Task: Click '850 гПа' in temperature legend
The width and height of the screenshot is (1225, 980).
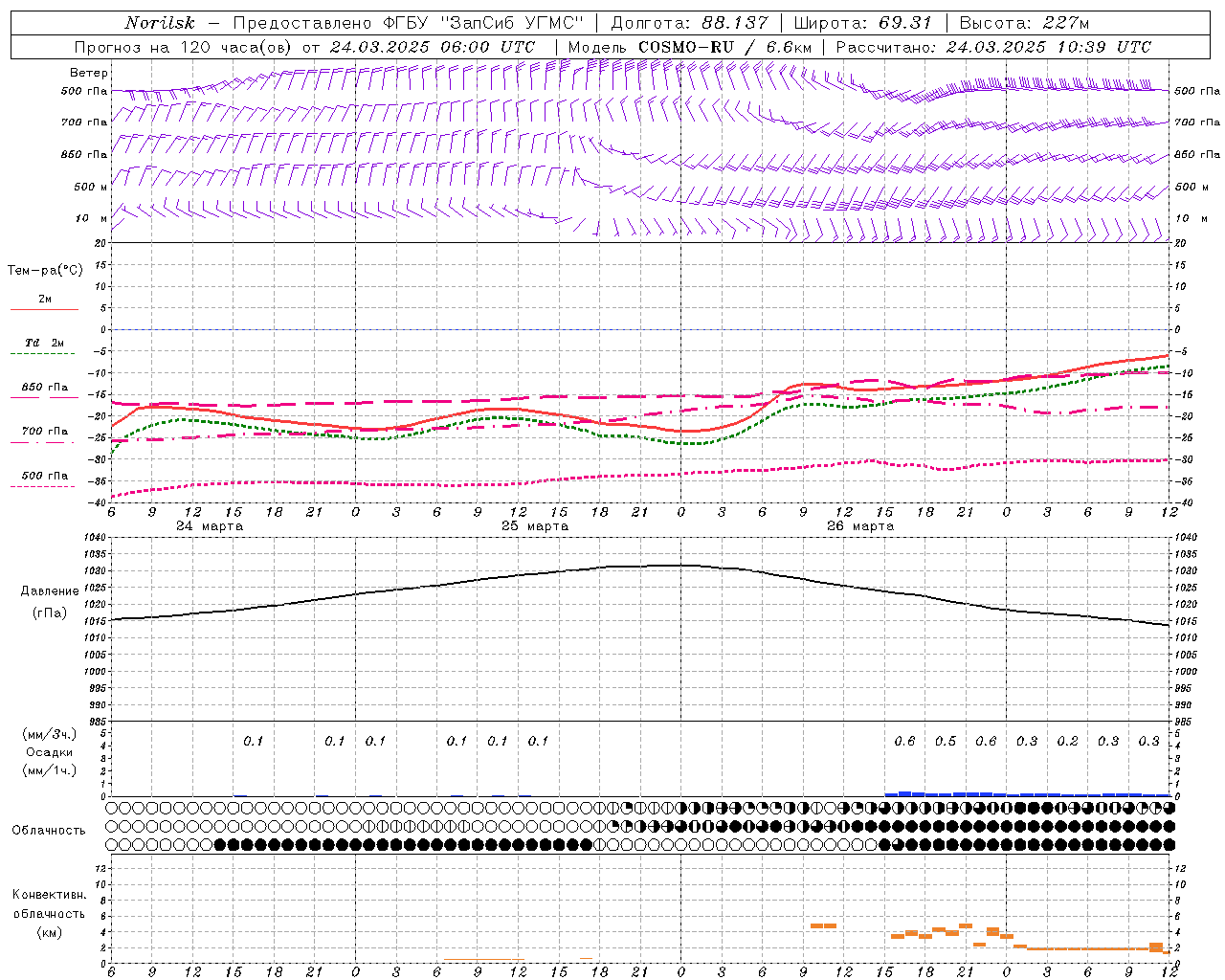Action: tap(45, 388)
